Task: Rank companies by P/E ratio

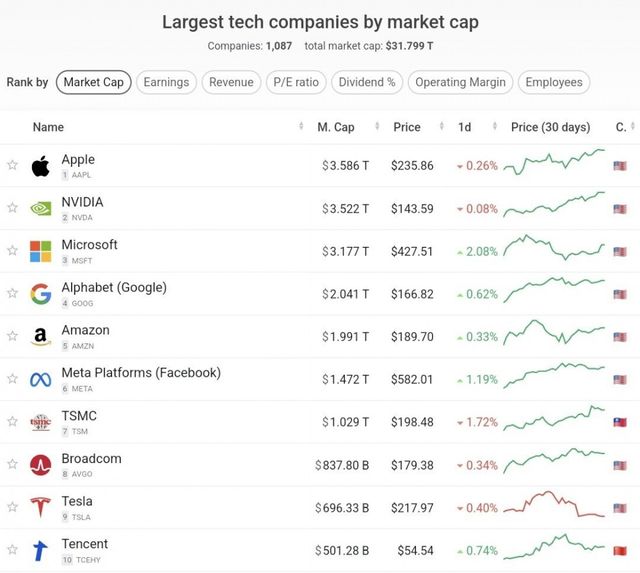Action: pyautogui.click(x=294, y=82)
